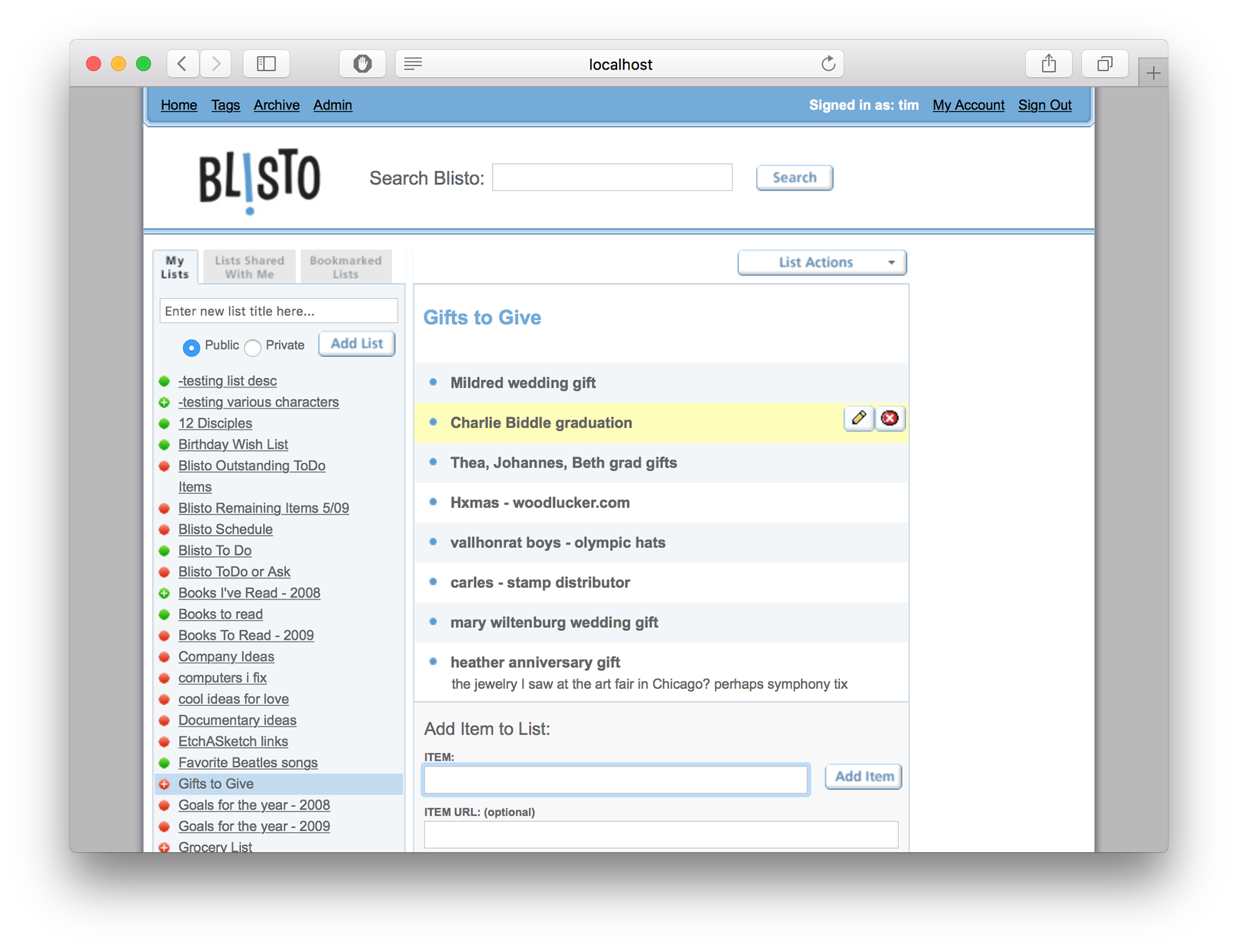Image resolution: width=1238 pixels, height=952 pixels.
Task: Open the -testing list desc list
Action: pyautogui.click(x=228, y=381)
